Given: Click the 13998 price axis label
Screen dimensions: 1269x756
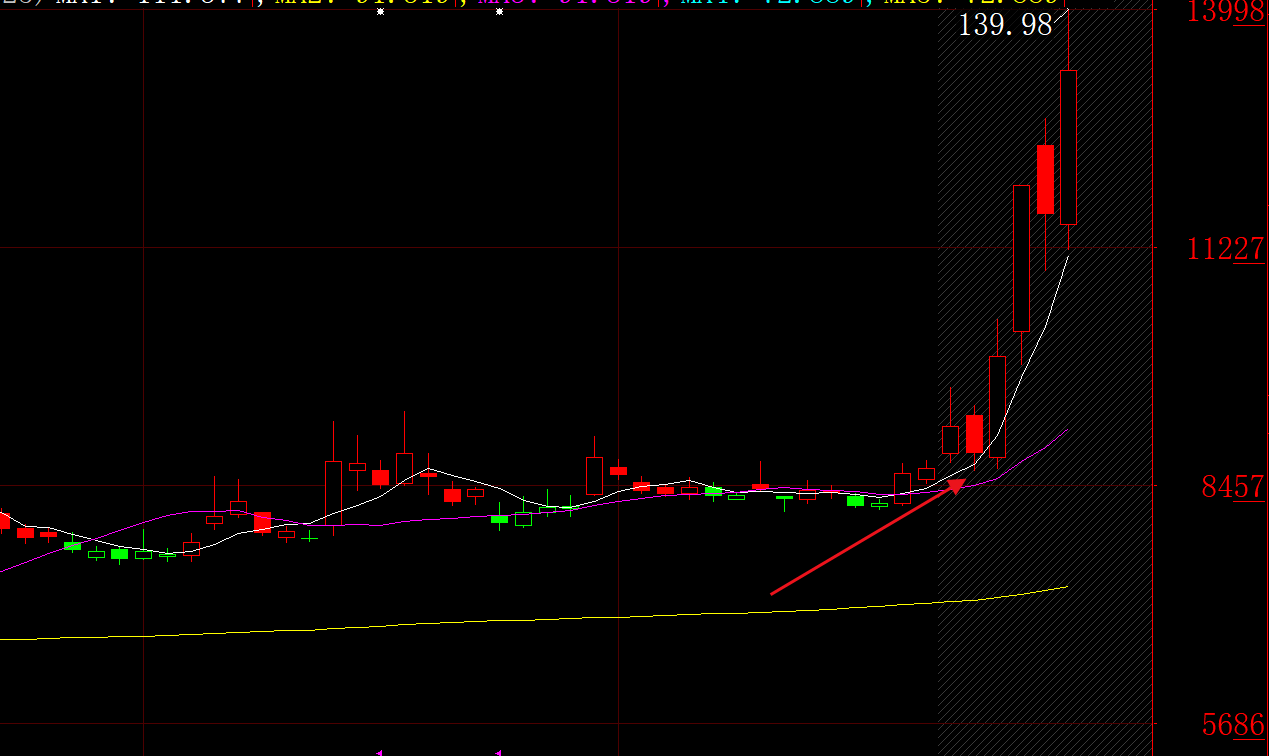Looking at the screenshot, I should [x=1226, y=12].
